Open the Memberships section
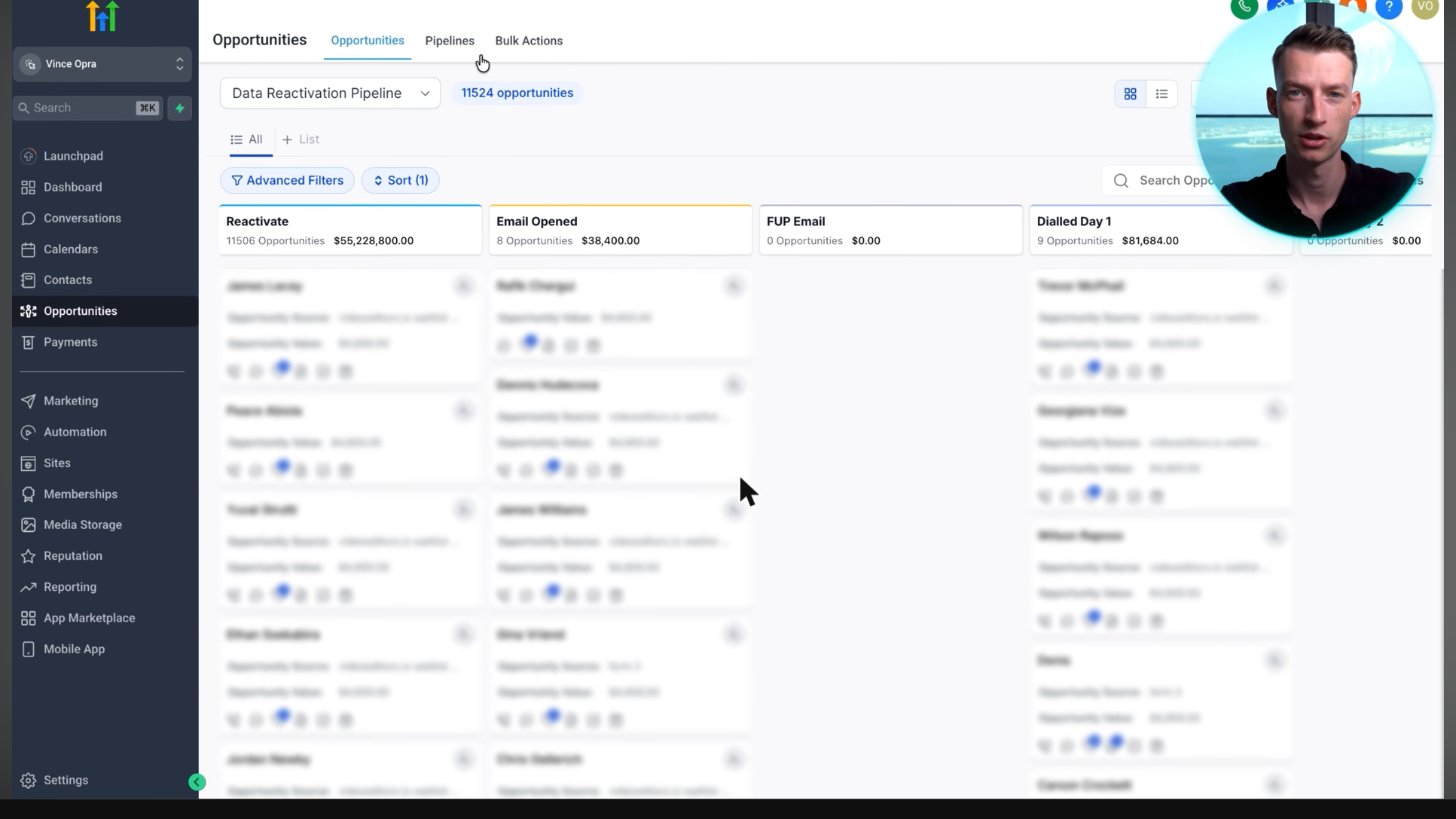 pyautogui.click(x=80, y=494)
